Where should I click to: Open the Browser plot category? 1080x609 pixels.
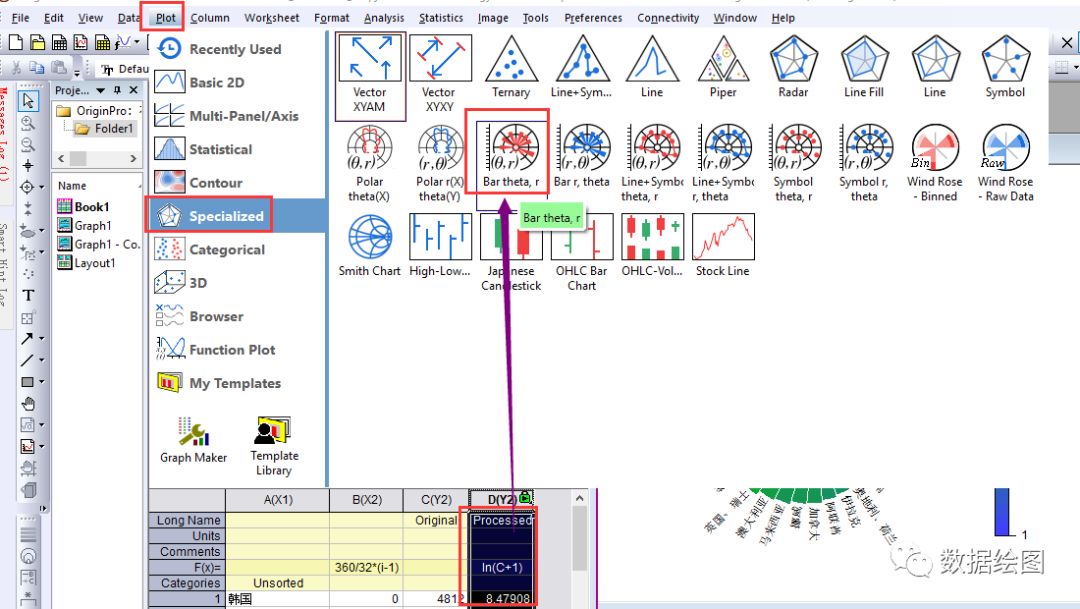click(236, 316)
